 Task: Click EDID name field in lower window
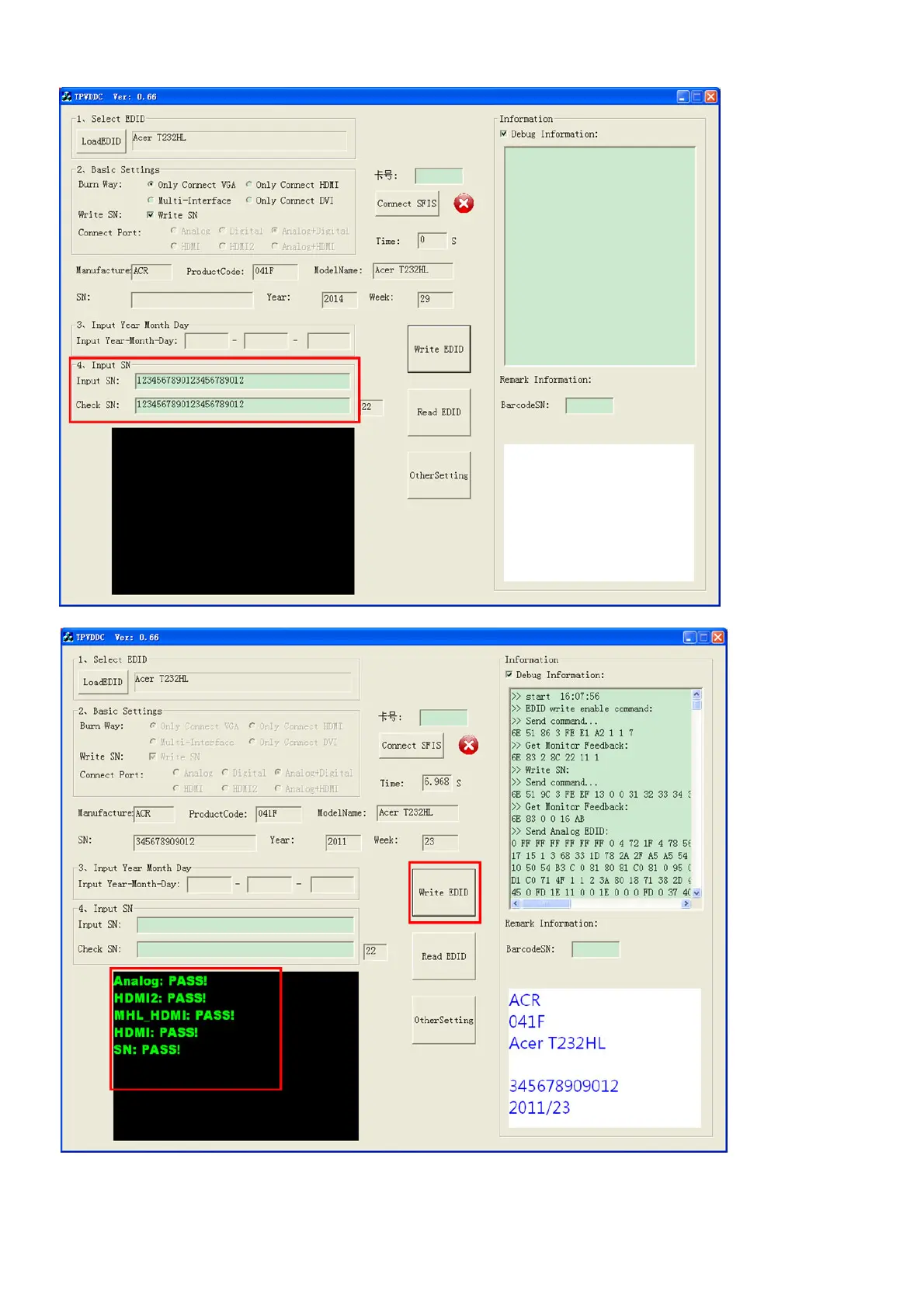click(241, 682)
